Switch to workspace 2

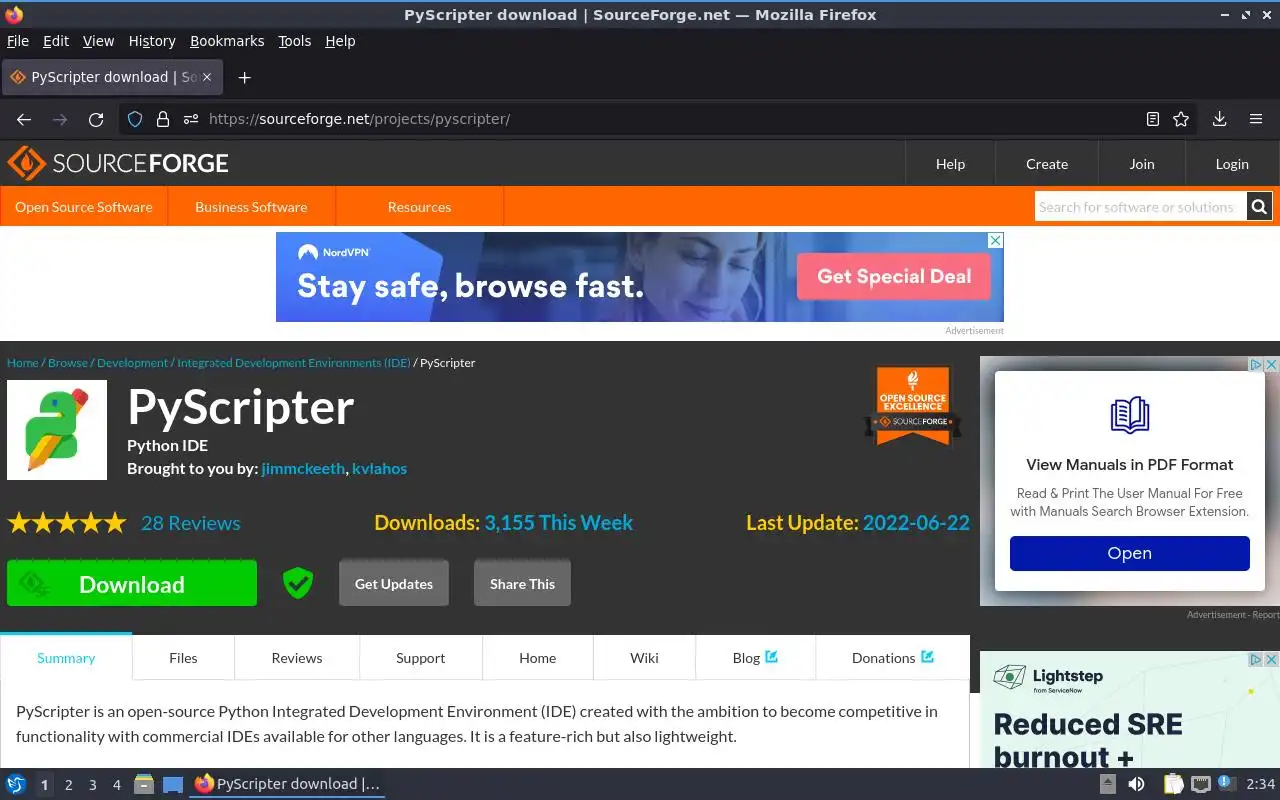click(x=69, y=785)
